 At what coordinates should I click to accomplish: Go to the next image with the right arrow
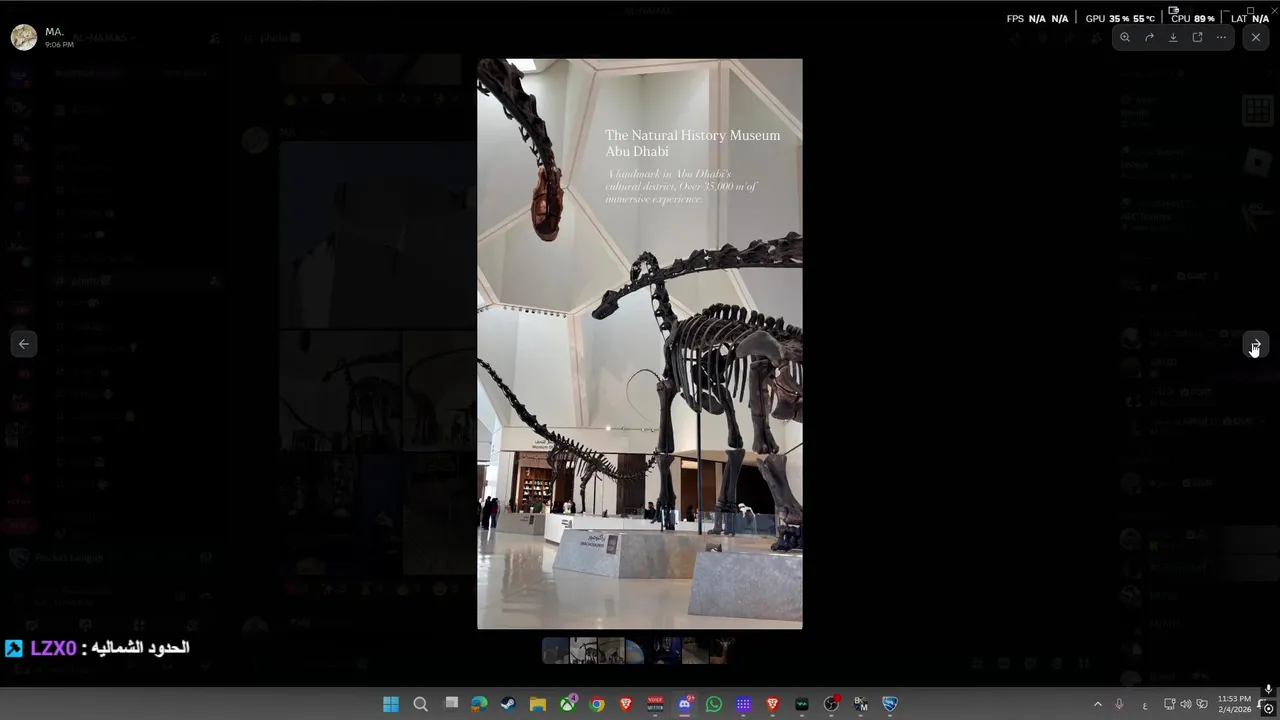coord(1256,344)
